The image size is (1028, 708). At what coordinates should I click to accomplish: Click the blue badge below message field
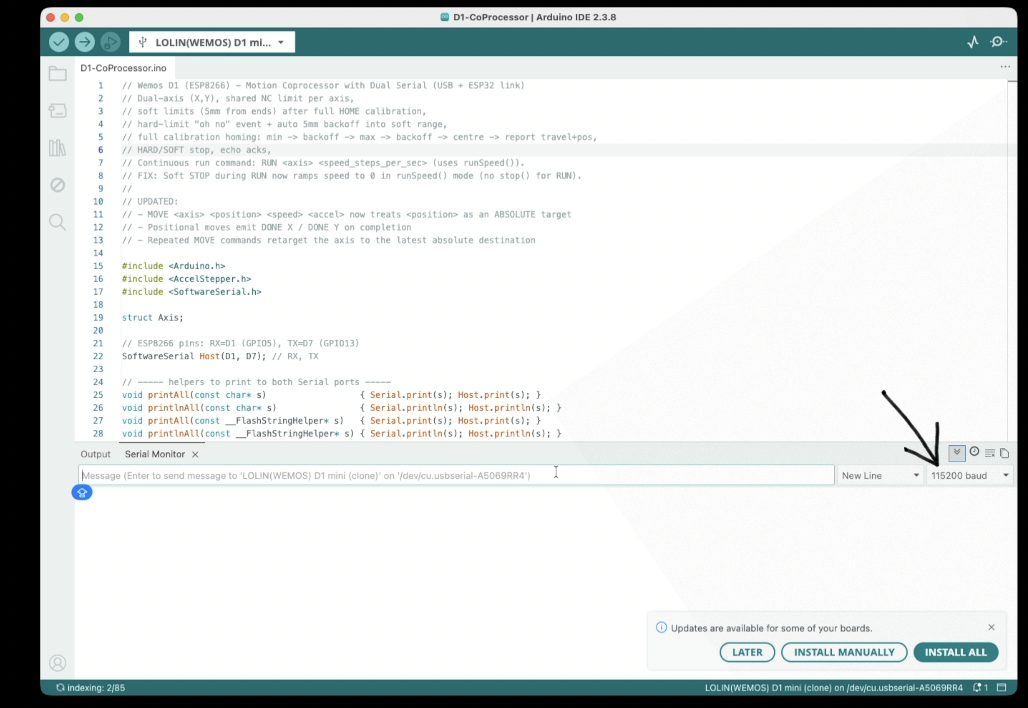coord(82,492)
